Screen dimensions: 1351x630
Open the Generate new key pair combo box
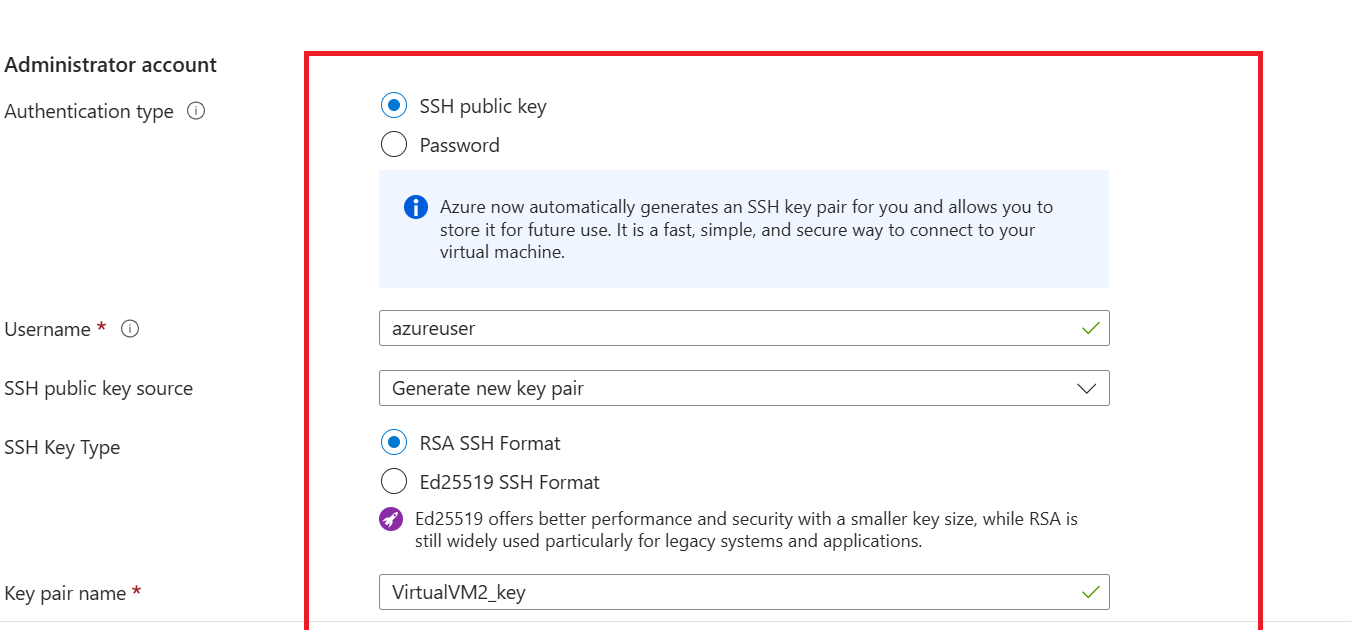pyautogui.click(x=700, y=389)
